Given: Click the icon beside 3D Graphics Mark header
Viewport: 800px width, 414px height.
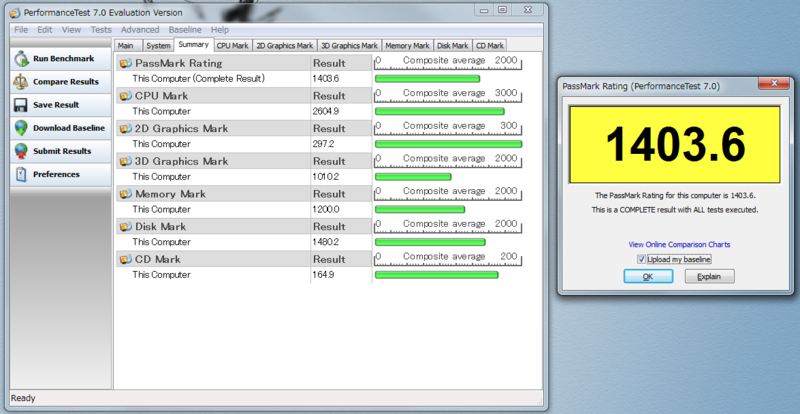Looking at the screenshot, I should (125, 161).
